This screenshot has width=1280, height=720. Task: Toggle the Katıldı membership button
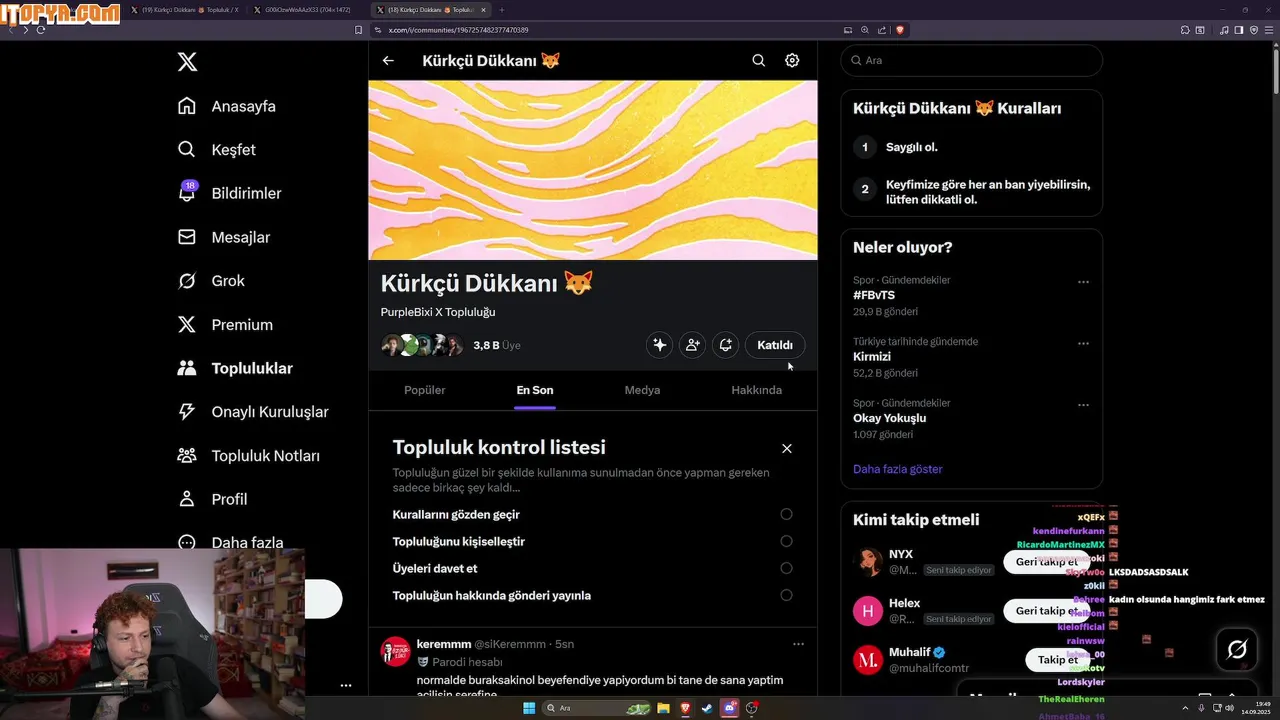click(x=775, y=345)
